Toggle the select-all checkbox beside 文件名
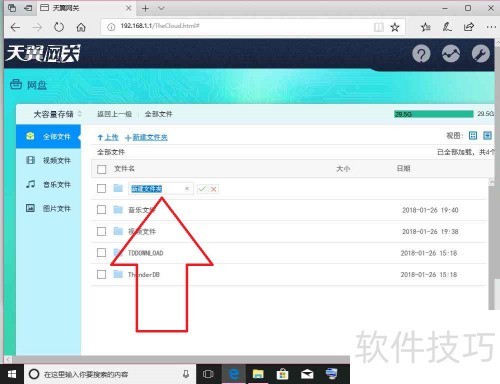The height and width of the screenshot is (384, 500). point(102,169)
